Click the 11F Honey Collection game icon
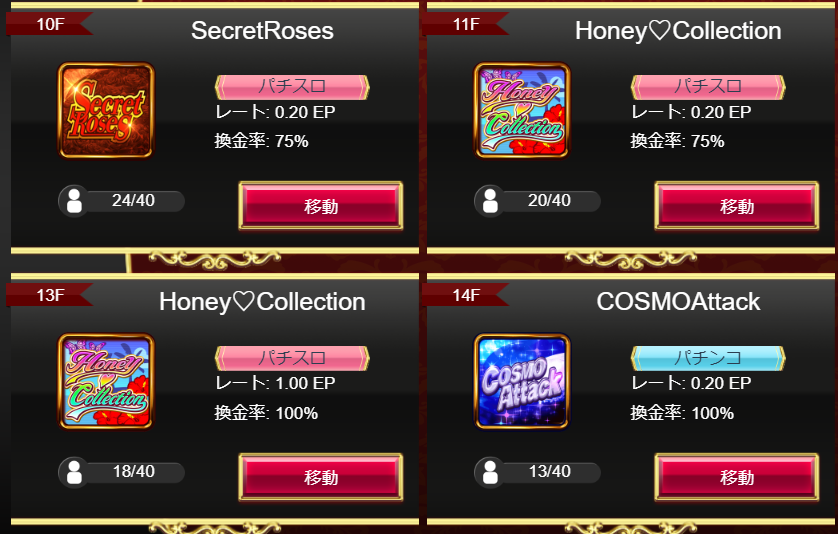This screenshot has height=534, width=838. coord(522,110)
